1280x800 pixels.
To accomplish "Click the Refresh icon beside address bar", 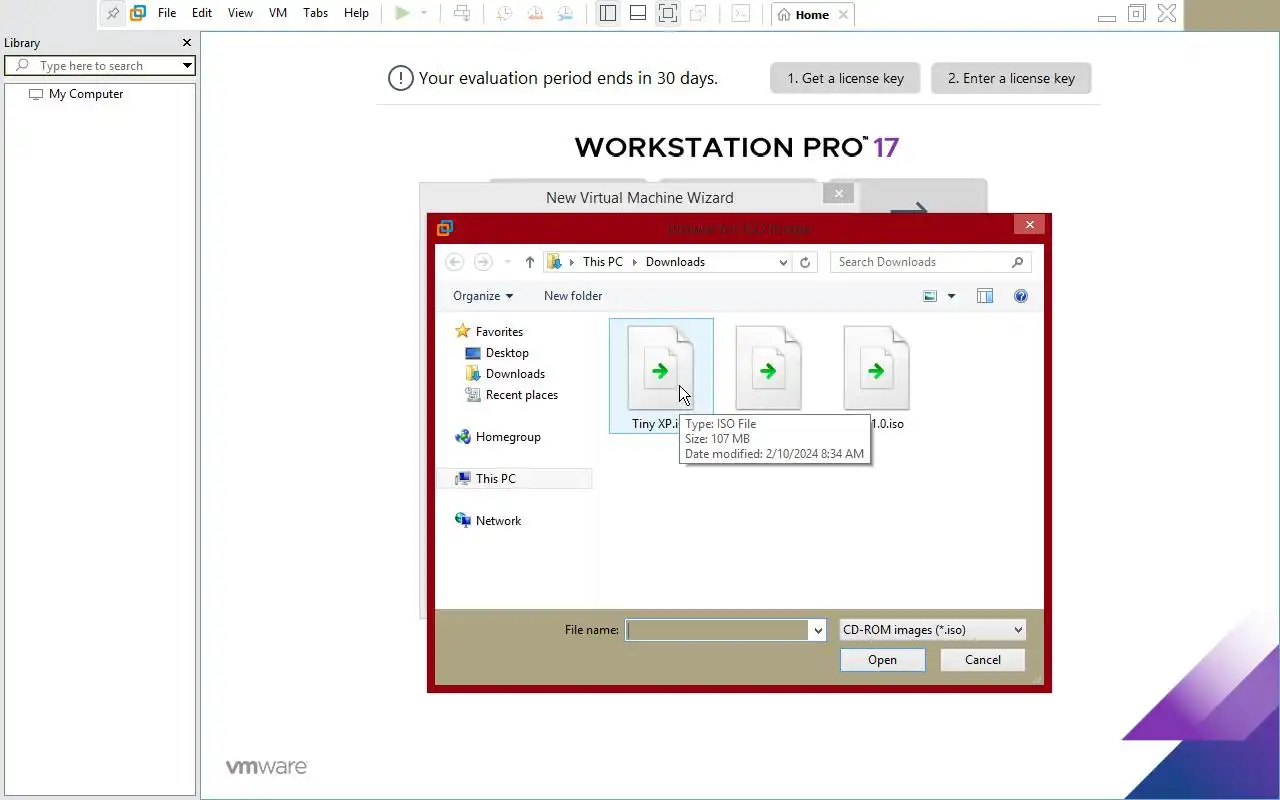I will tap(805, 262).
